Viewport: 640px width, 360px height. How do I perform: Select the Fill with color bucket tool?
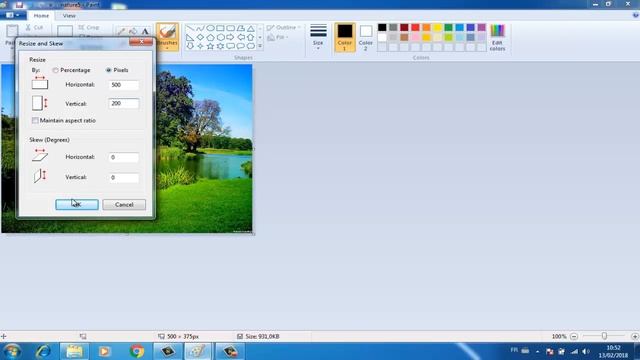pyautogui.click(x=133, y=31)
